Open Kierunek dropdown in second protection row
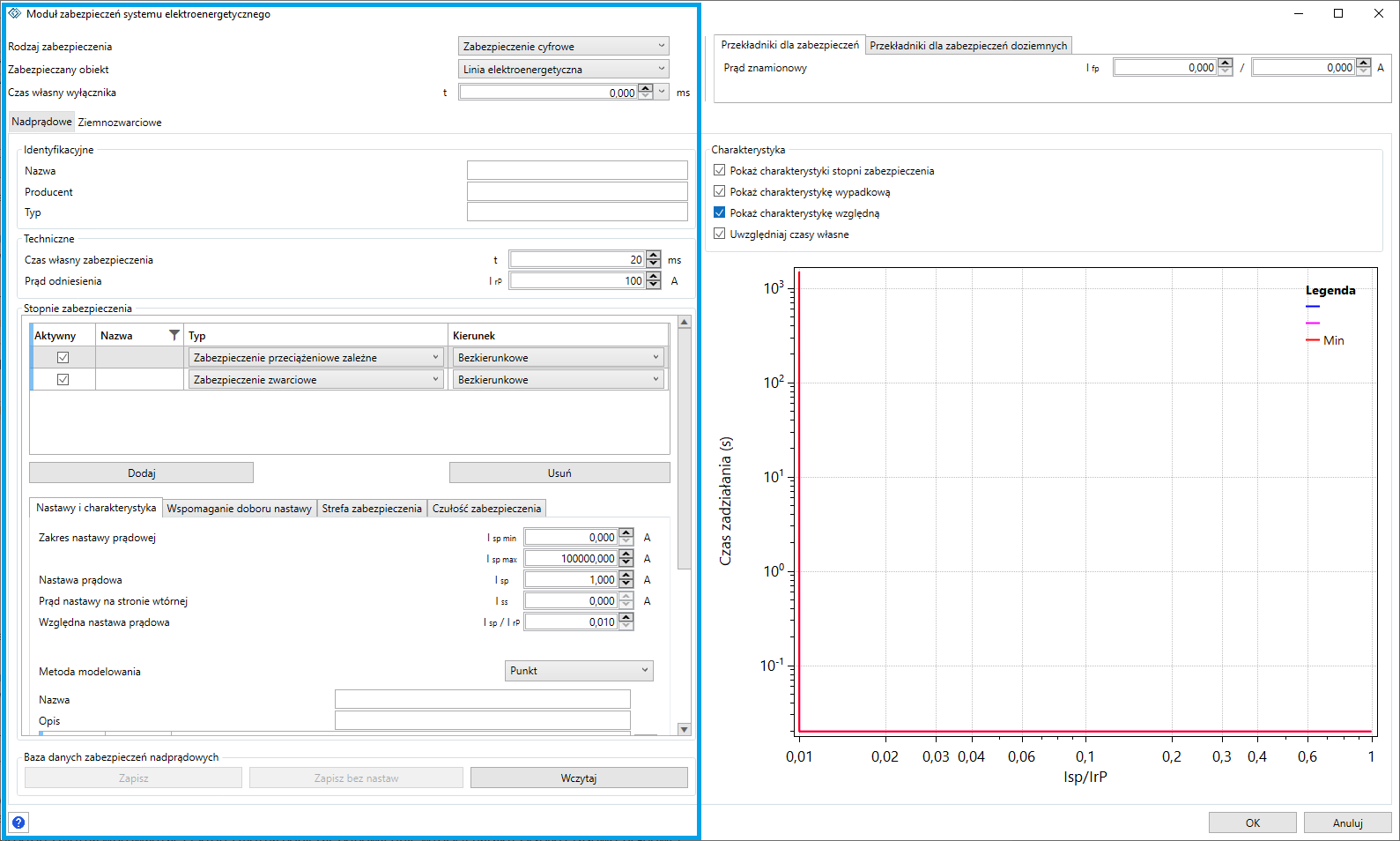The width and height of the screenshot is (1400, 841). (559, 379)
